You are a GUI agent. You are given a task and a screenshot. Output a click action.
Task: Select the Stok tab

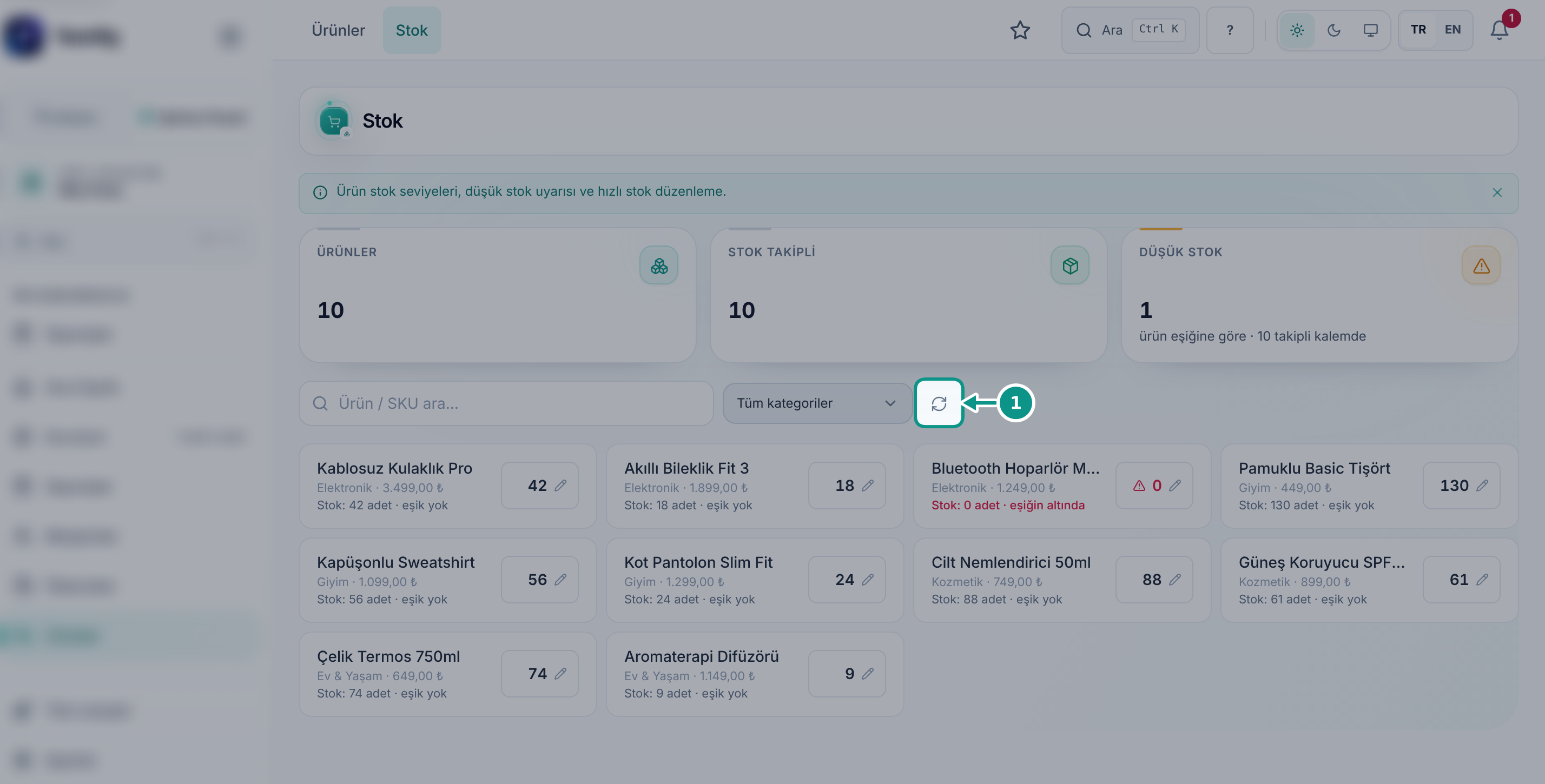[412, 30]
